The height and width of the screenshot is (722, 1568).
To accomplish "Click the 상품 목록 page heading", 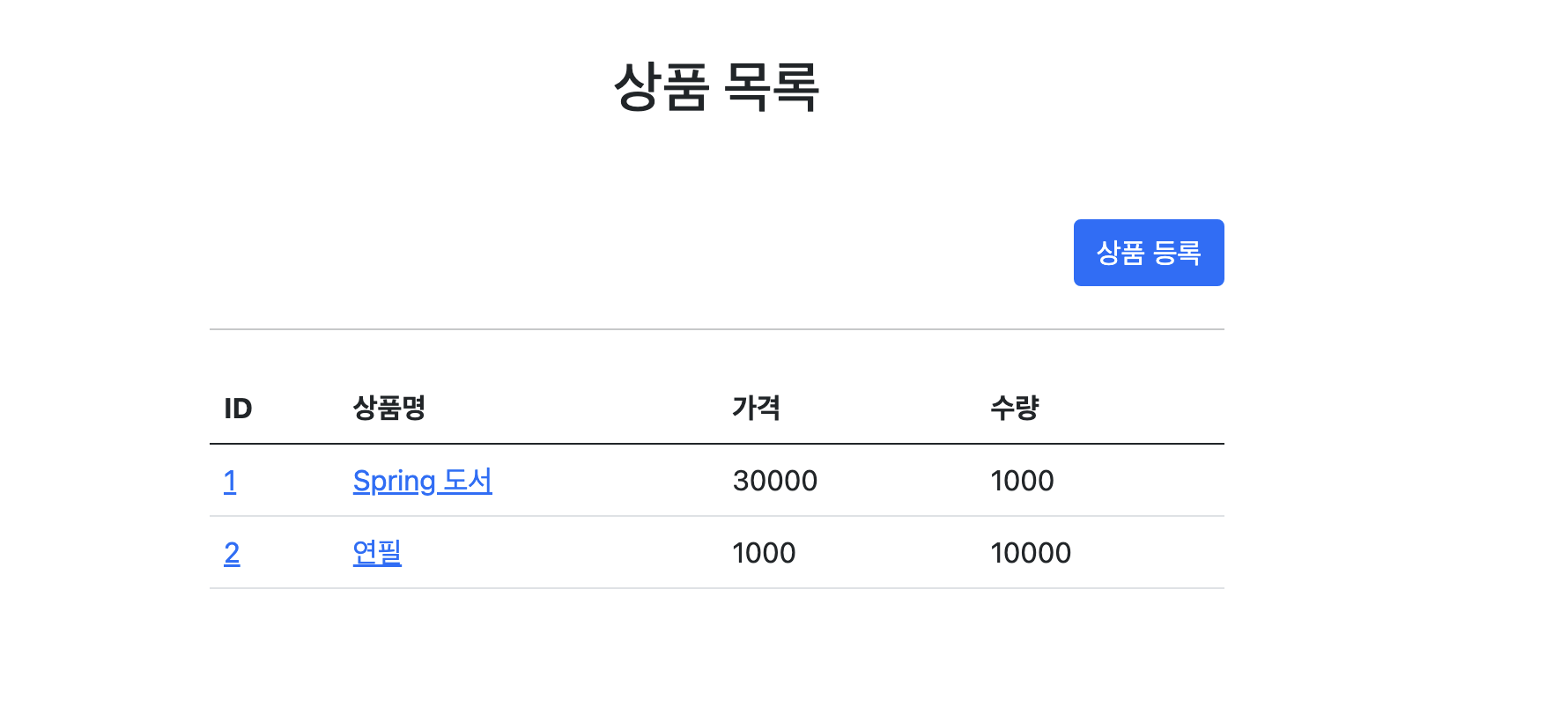I will [717, 87].
